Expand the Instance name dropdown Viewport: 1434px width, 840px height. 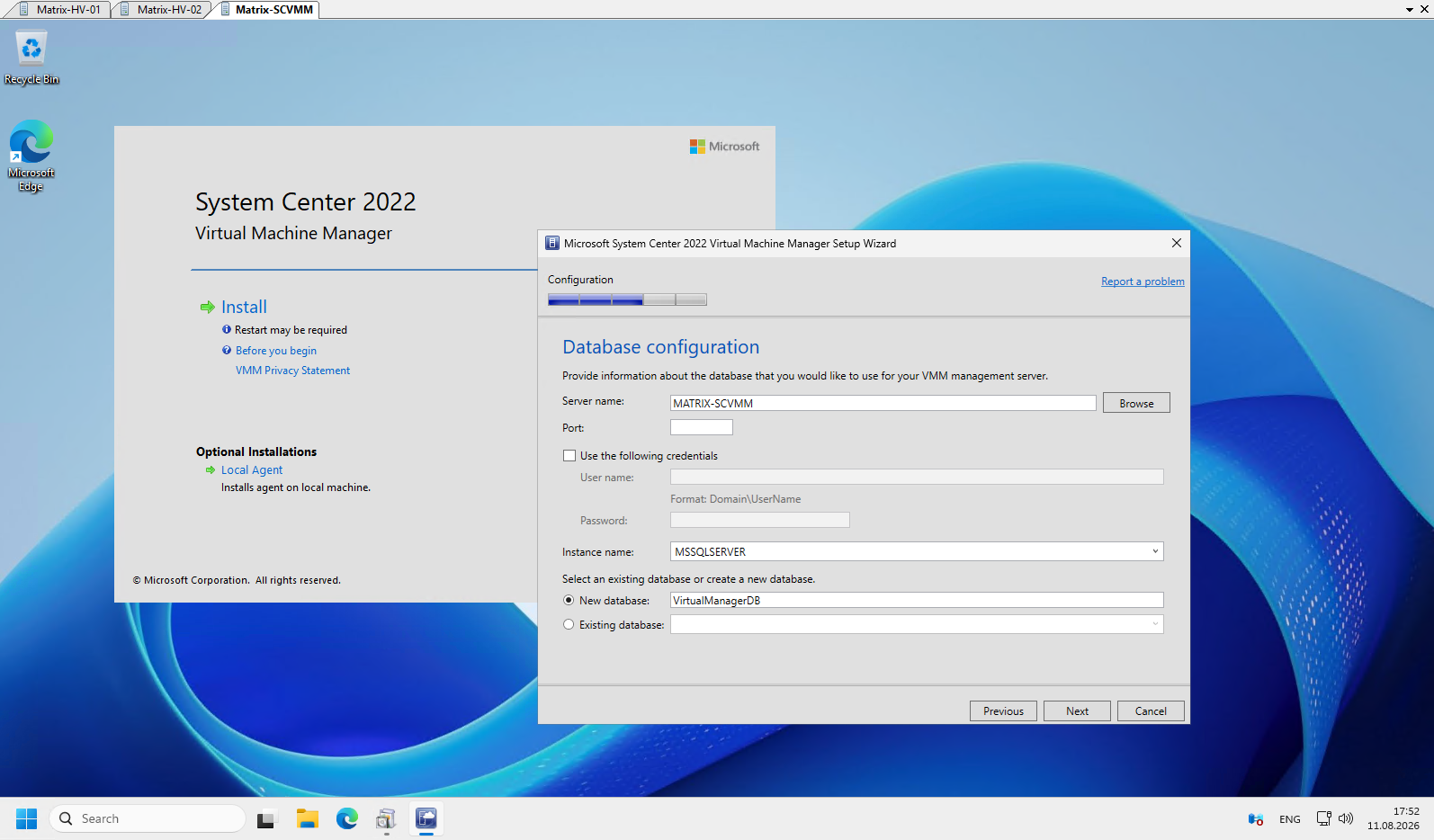1155,551
